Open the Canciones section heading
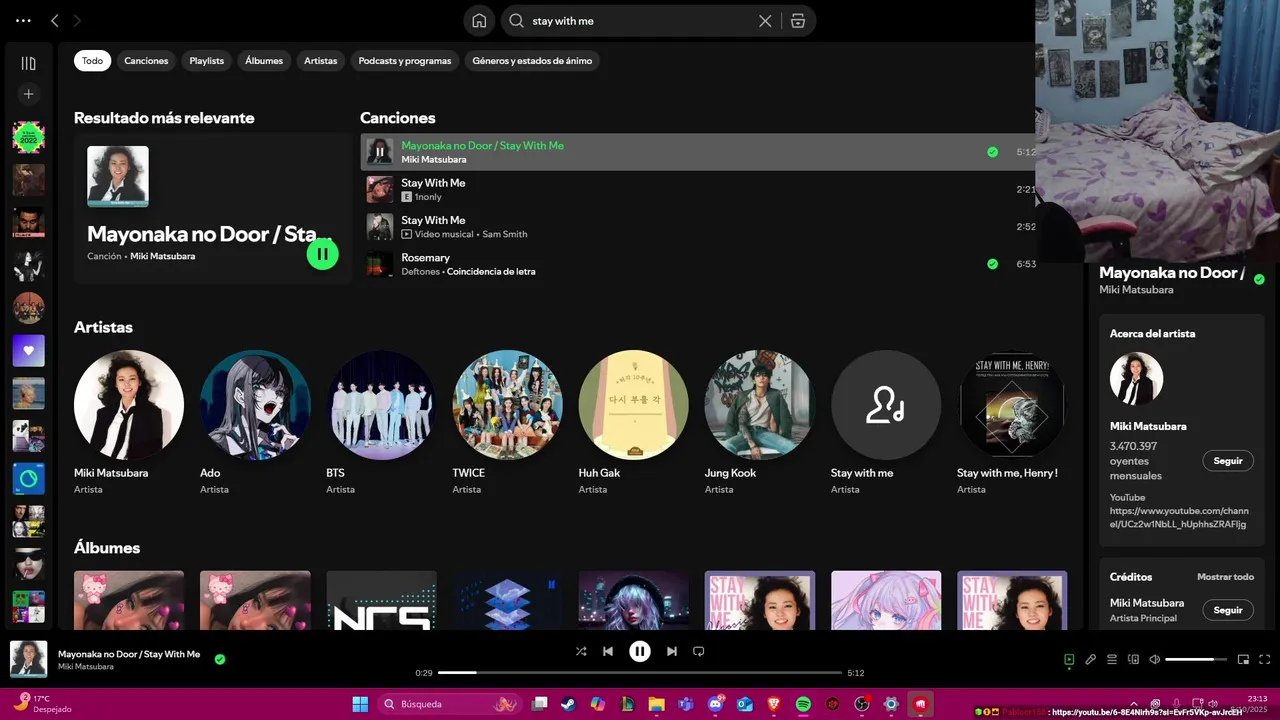1280x720 pixels. pyautogui.click(x=397, y=118)
